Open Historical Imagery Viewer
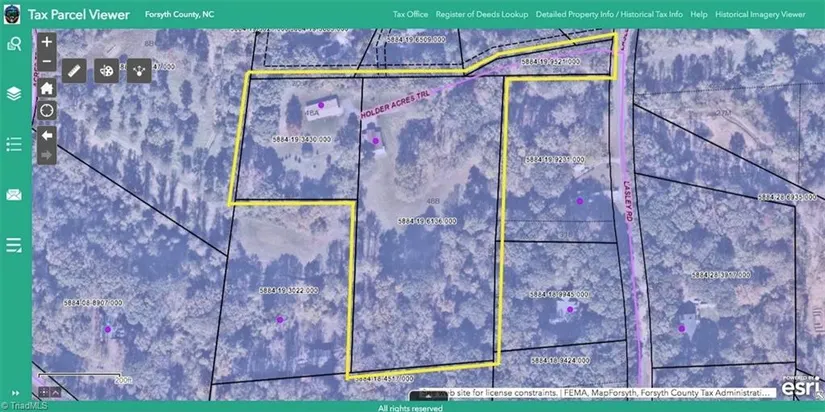This screenshot has height=412, width=825. (761, 15)
